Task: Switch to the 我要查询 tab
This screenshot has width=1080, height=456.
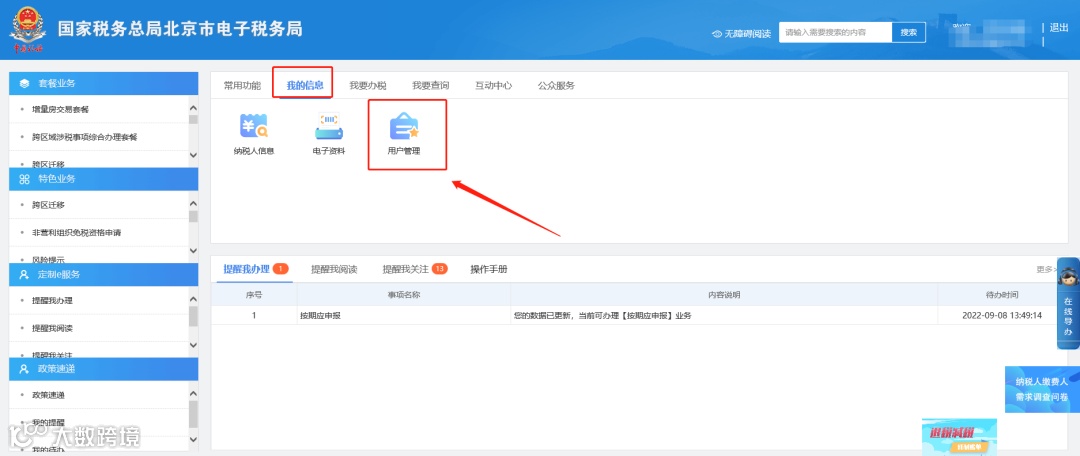Action: coord(430,86)
